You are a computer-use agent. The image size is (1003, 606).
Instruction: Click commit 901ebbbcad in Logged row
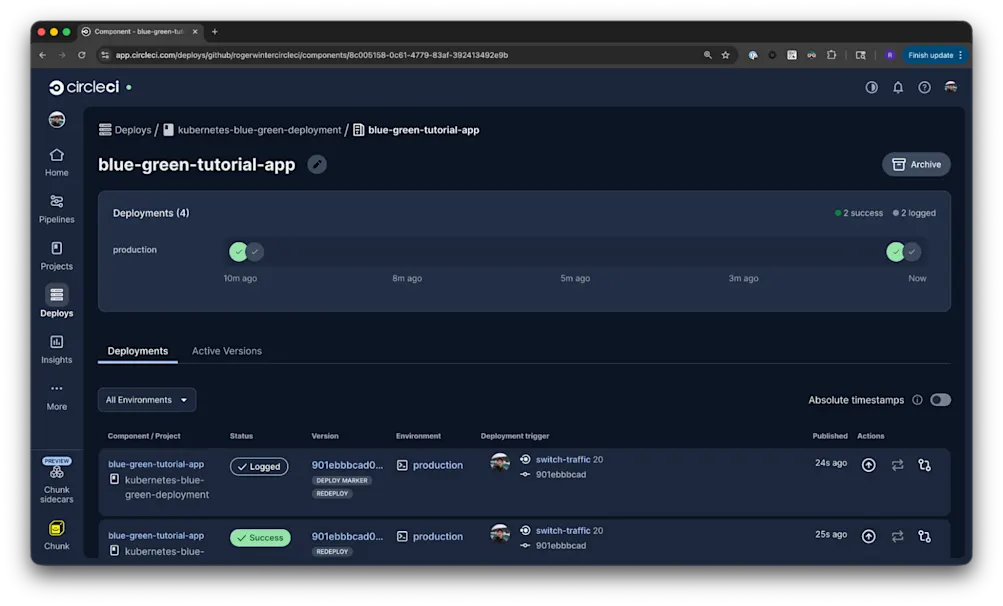(560, 474)
